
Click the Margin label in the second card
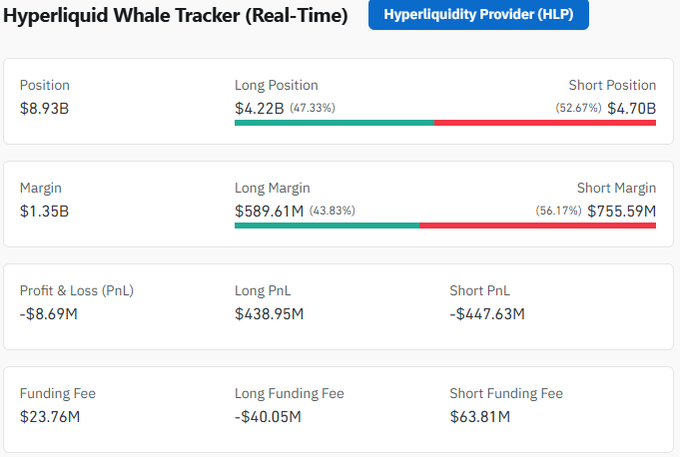point(41,188)
